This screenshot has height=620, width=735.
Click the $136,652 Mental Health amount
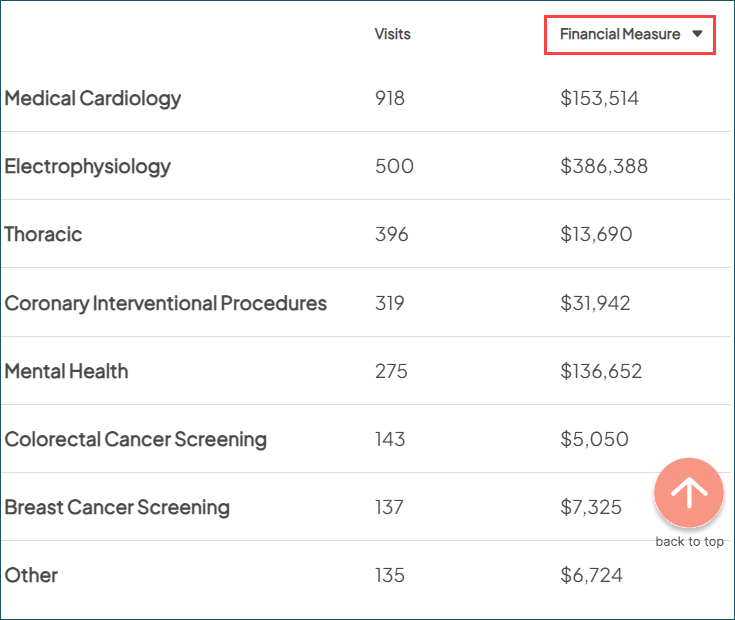point(601,371)
